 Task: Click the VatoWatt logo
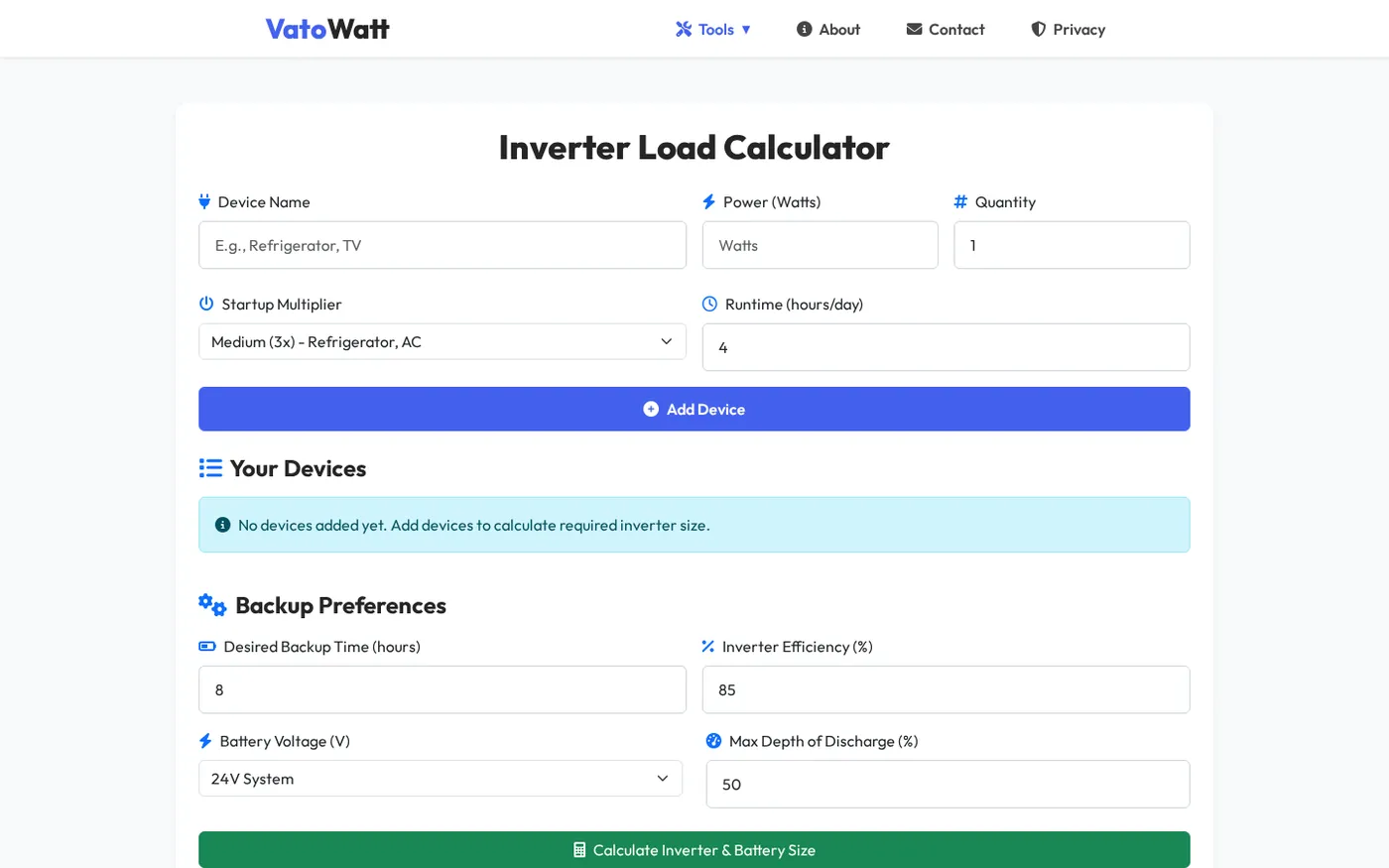pos(327,29)
